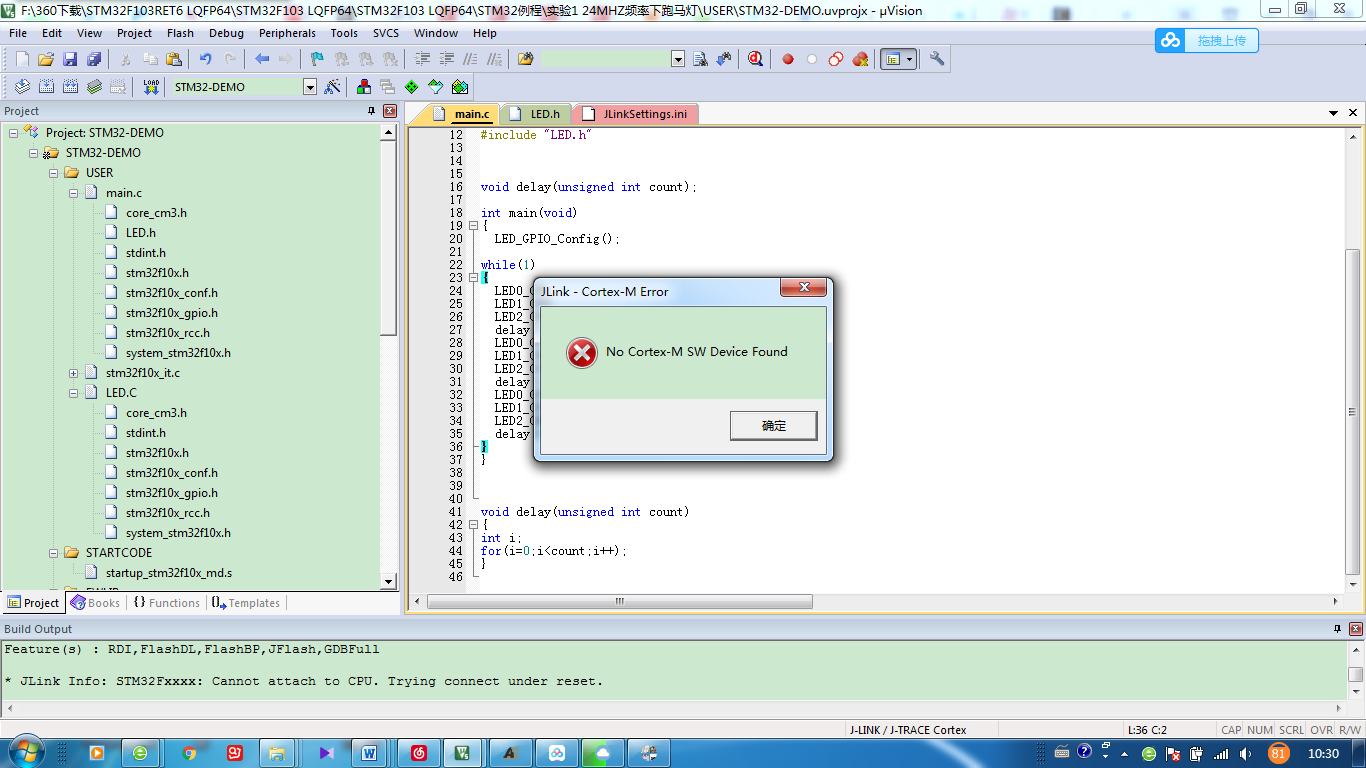Click the Save All icon
This screenshot has height=768, width=1366.
pyautogui.click(x=94, y=59)
